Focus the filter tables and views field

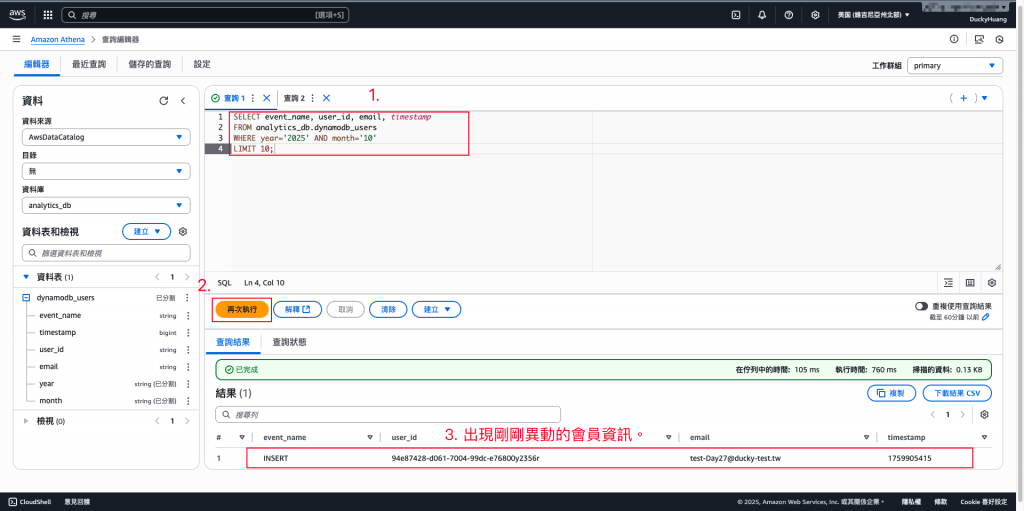[x=106, y=253]
